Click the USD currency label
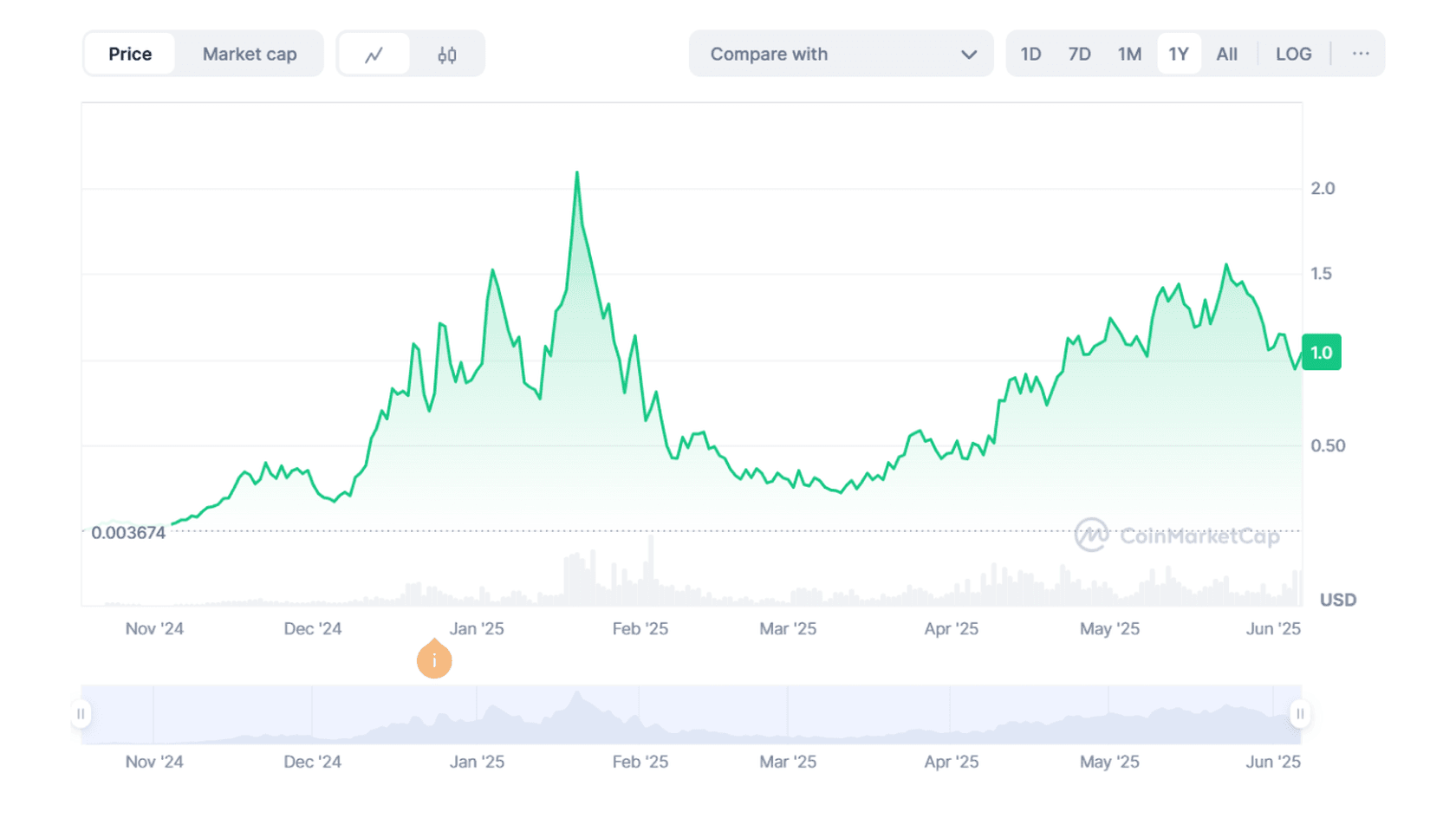 [x=1337, y=600]
